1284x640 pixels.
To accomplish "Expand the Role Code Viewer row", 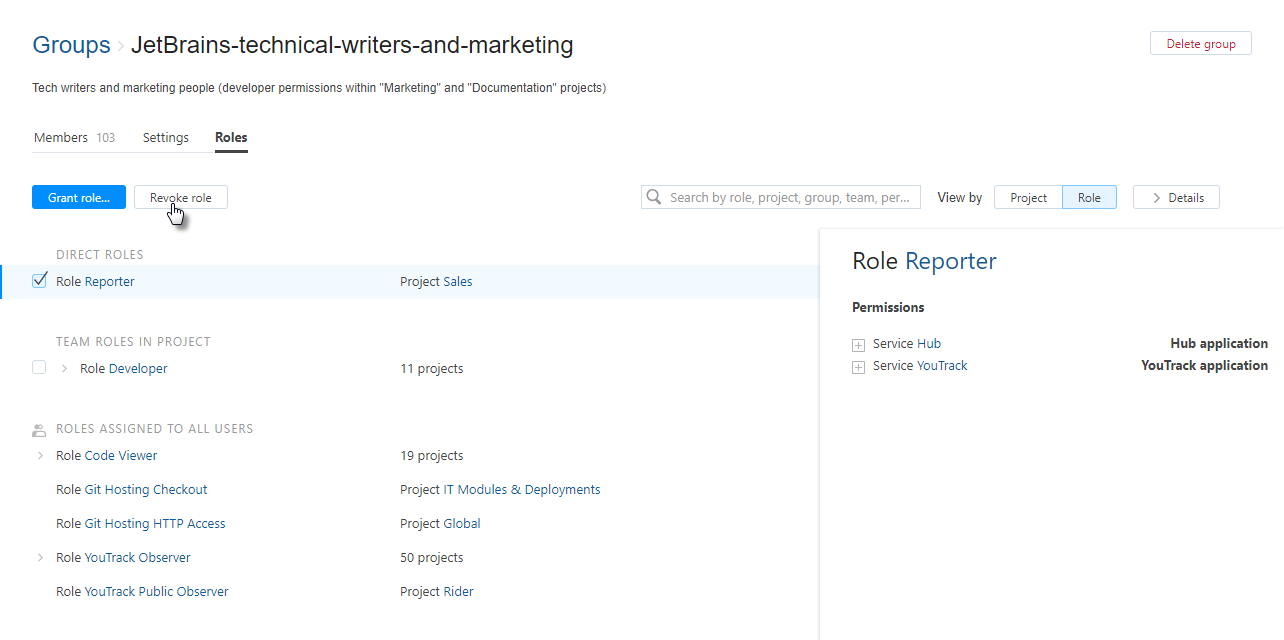I will [x=40, y=456].
